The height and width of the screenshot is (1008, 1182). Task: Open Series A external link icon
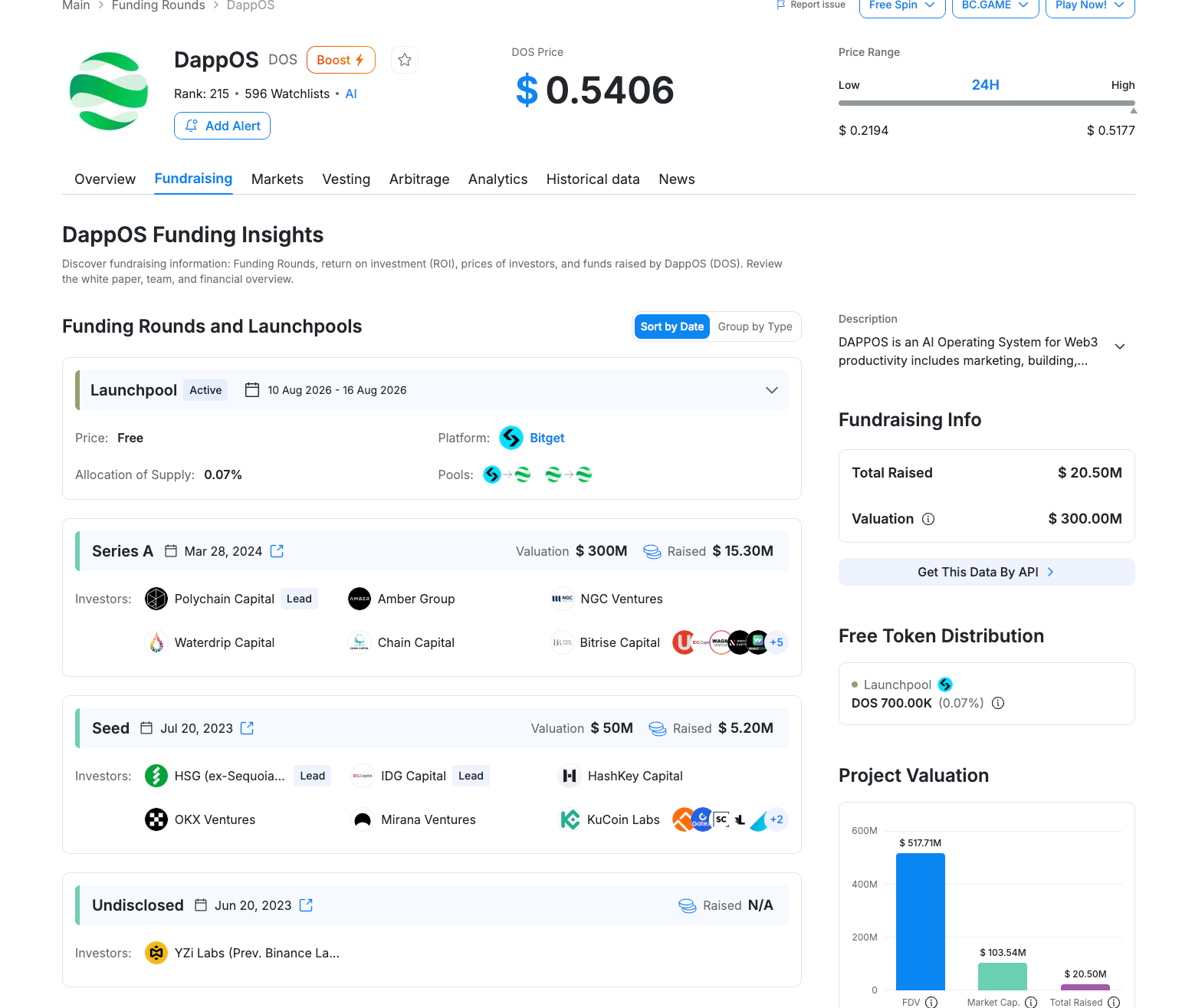[x=277, y=551]
